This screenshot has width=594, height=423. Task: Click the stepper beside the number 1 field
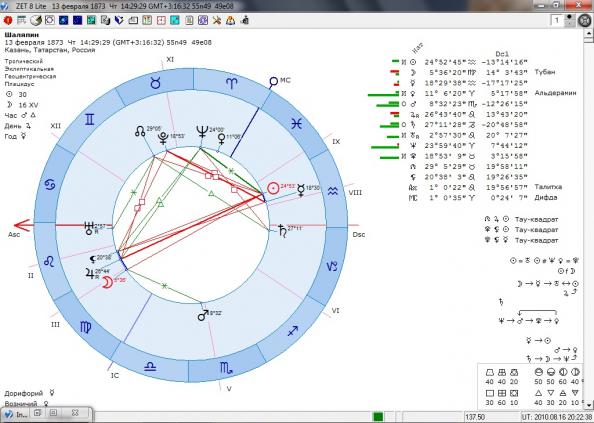(569, 20)
